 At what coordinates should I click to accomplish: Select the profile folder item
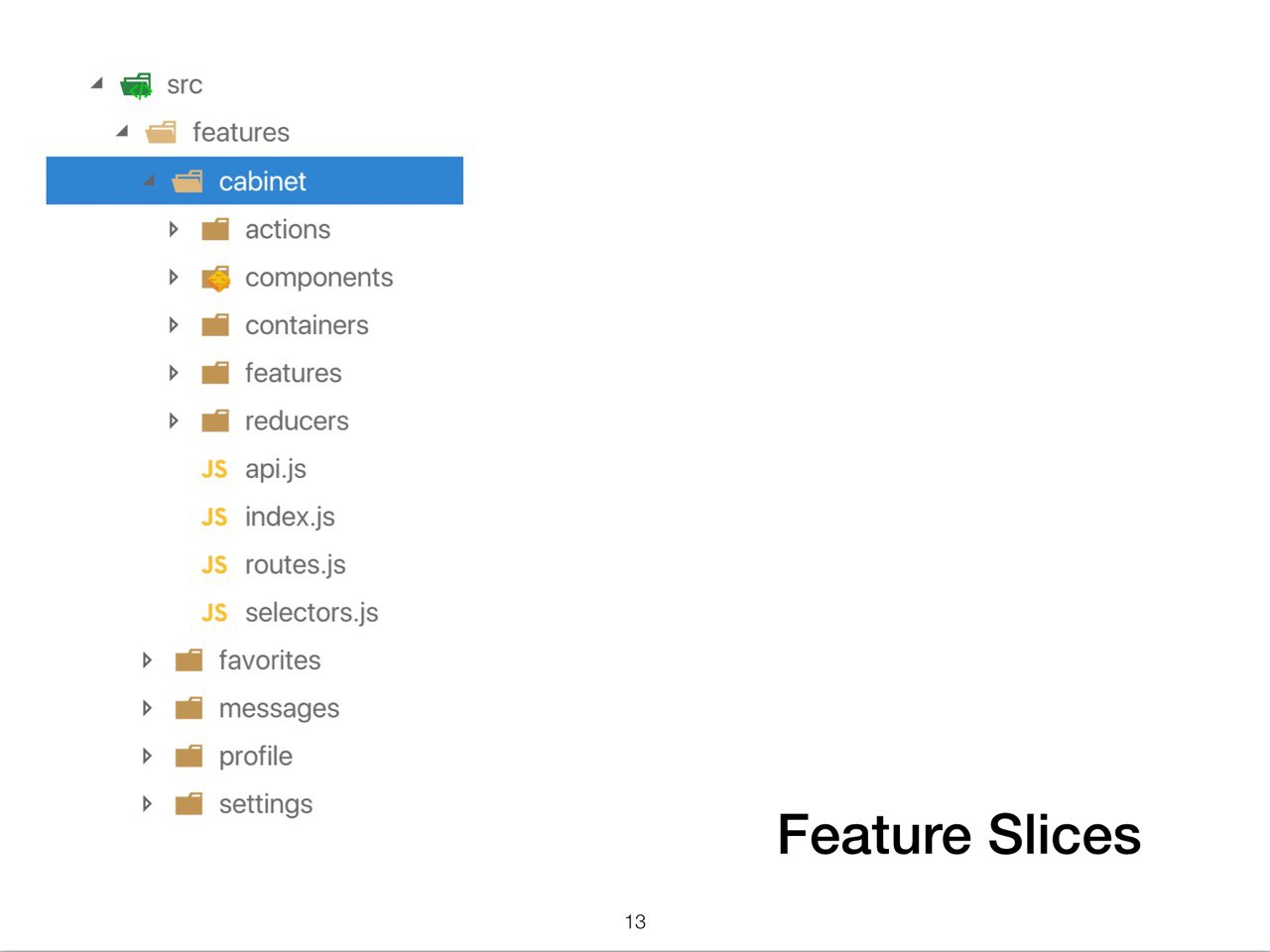[255, 757]
